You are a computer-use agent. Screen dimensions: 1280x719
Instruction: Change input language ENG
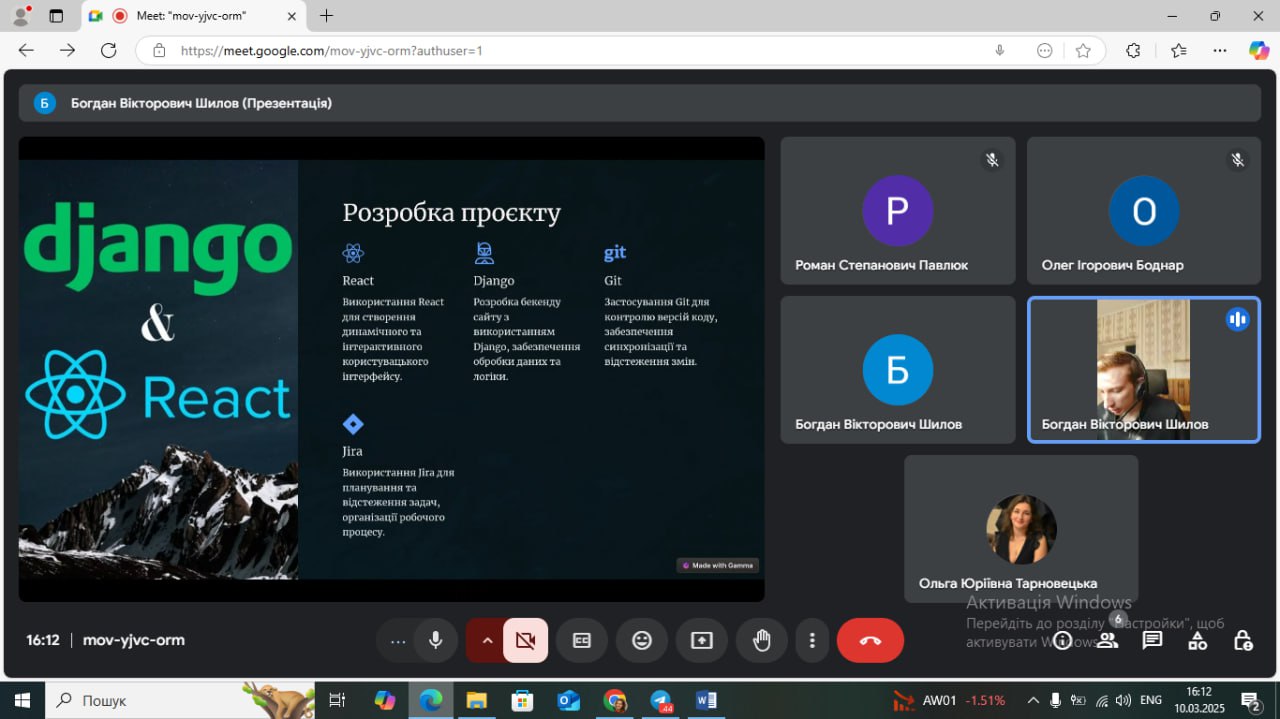point(1151,700)
